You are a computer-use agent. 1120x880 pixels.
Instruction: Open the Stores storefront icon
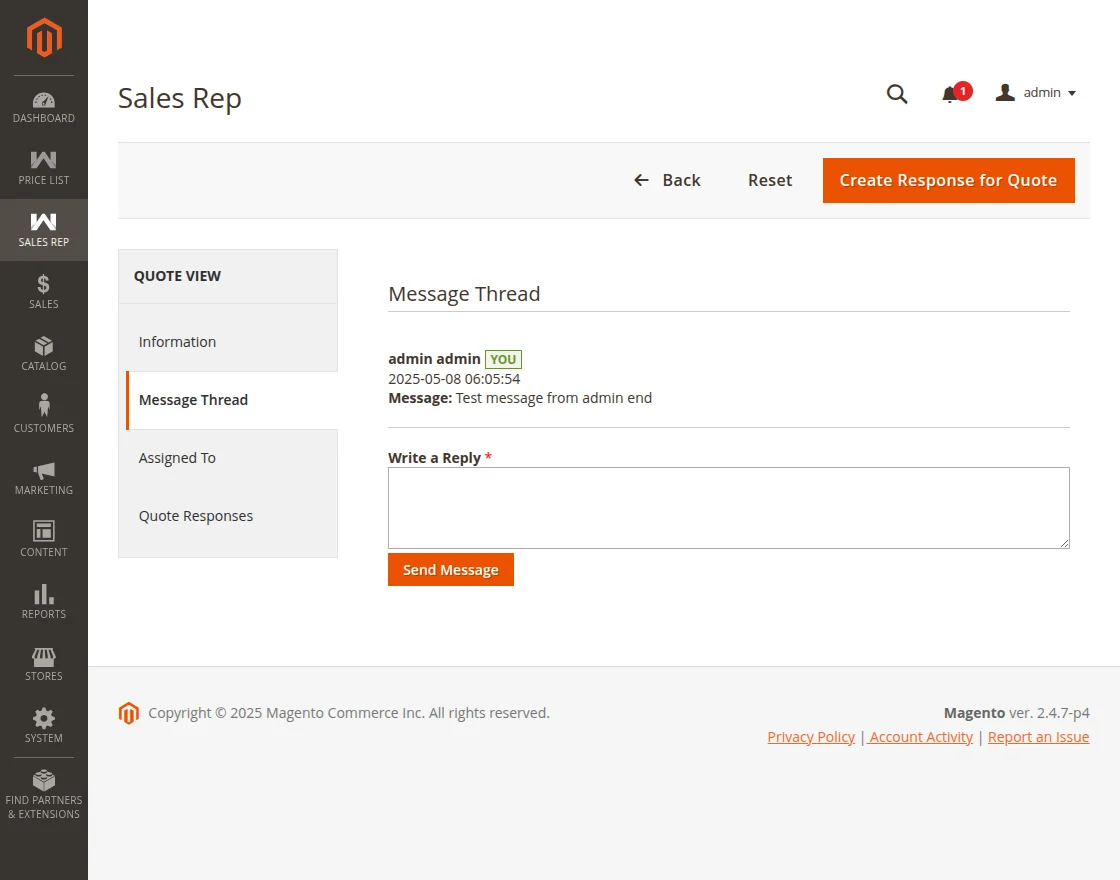(44, 657)
